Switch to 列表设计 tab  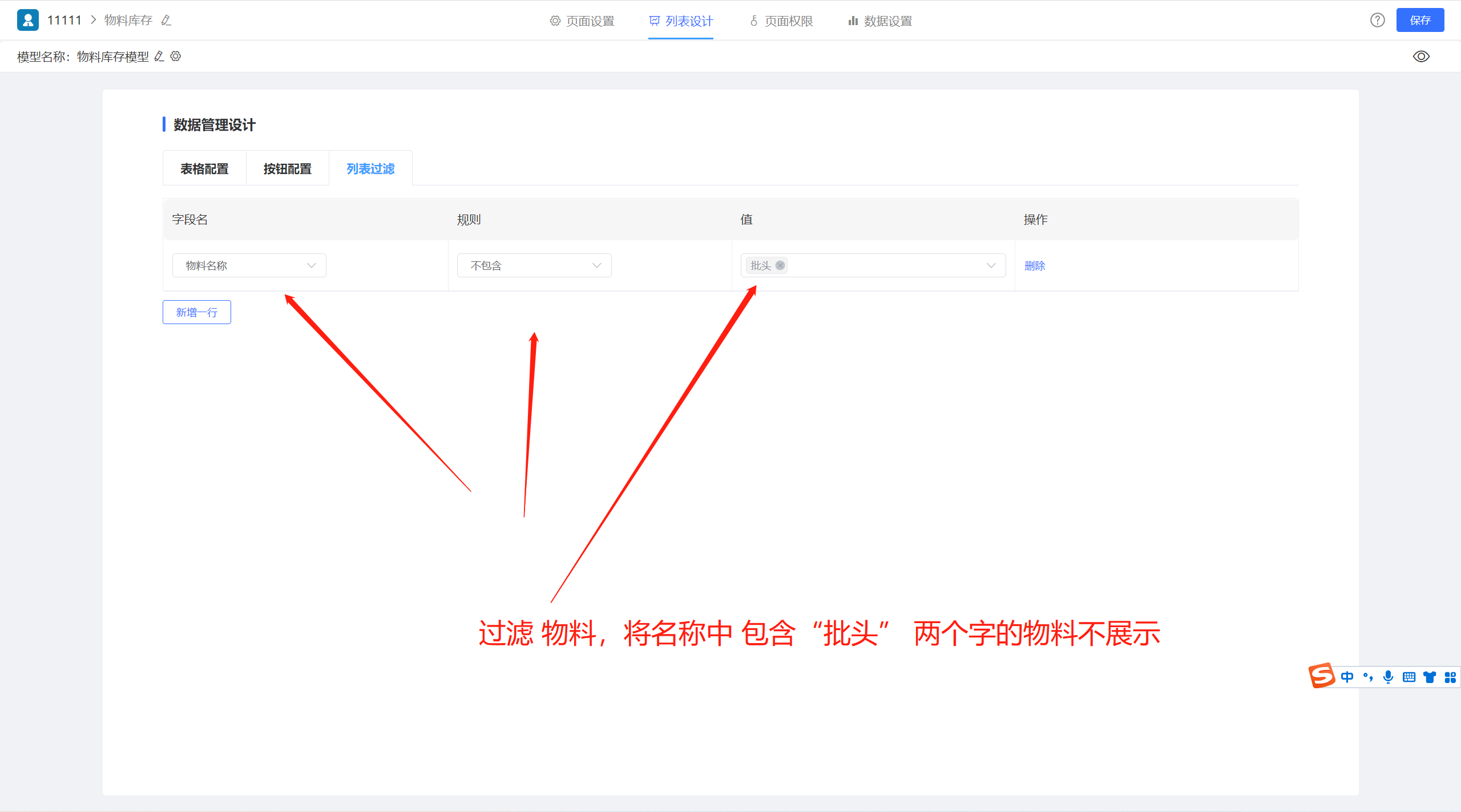681,21
